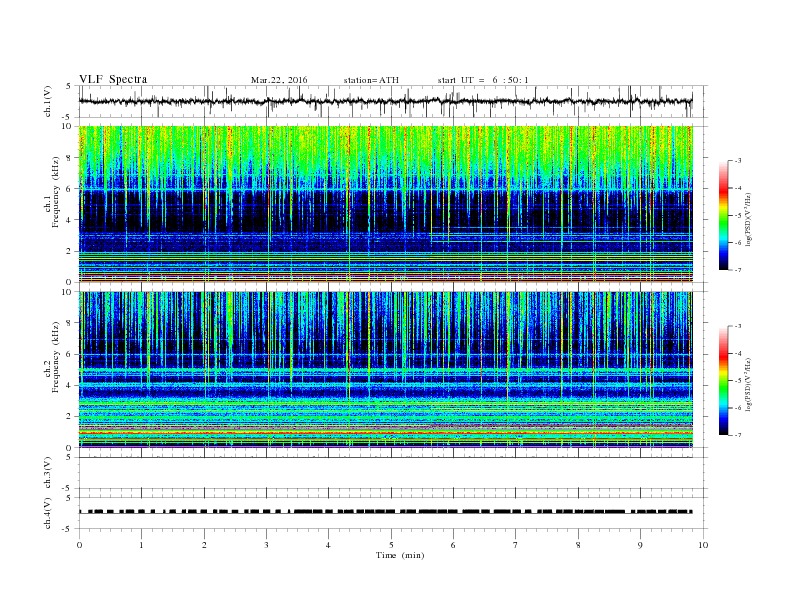Viewport: 792px width, 612px height.
Task: Click the "9" minute tick on the time axis
Action: point(640,545)
